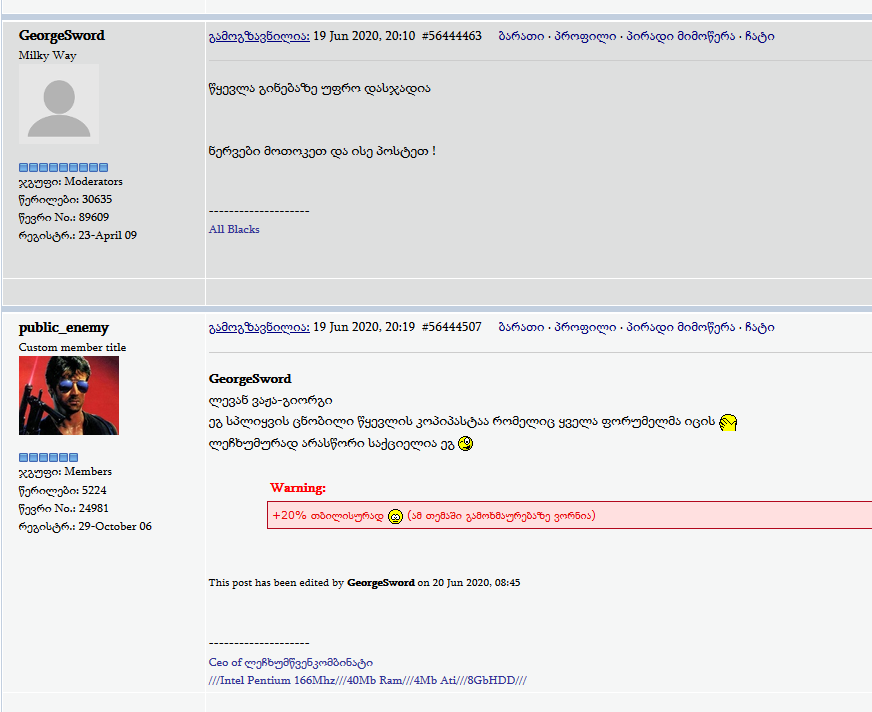Click the facepalm smiley emoticon
The width and height of the screenshot is (872, 712).
728,423
